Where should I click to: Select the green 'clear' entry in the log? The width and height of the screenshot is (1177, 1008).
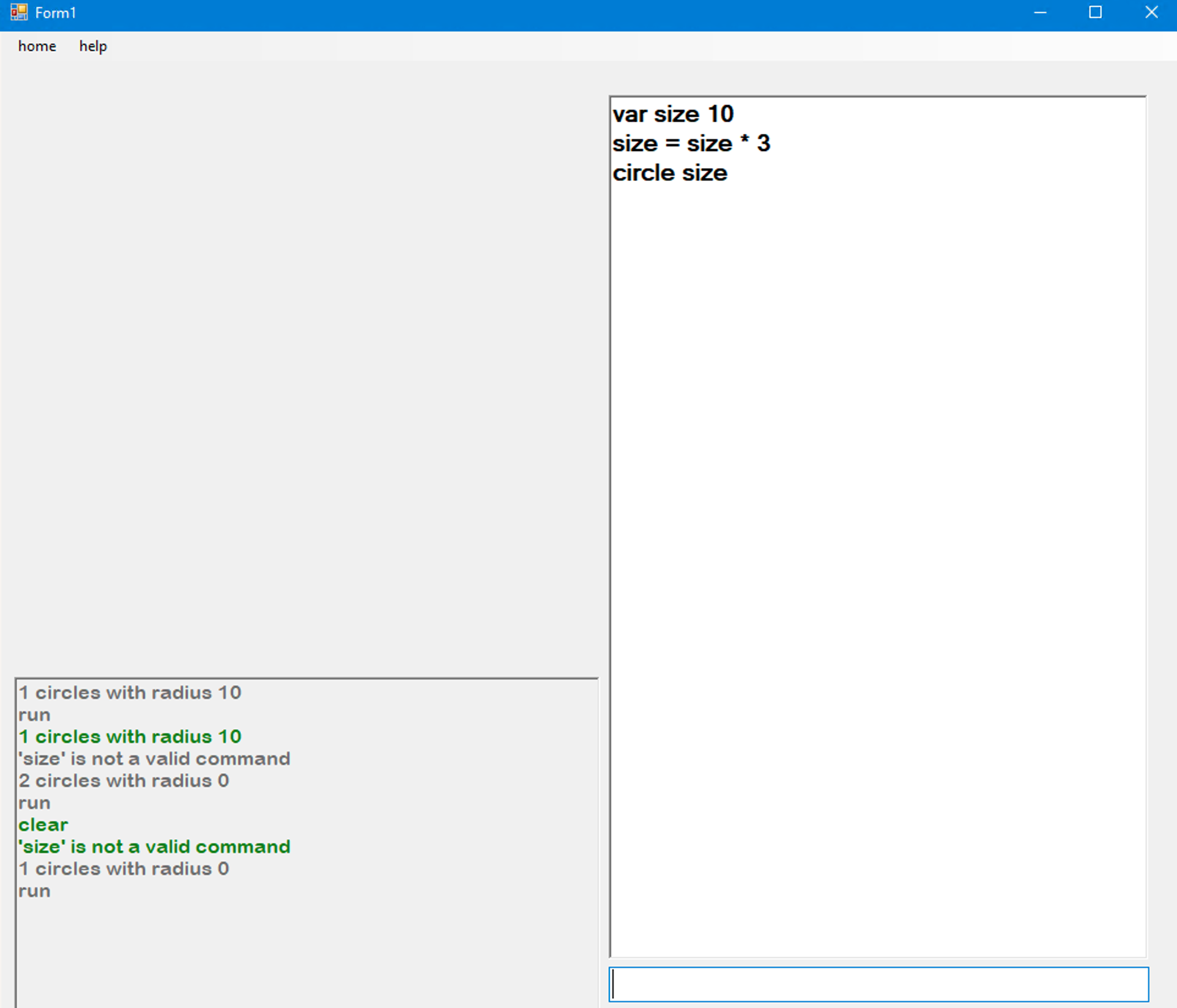pyautogui.click(x=43, y=825)
